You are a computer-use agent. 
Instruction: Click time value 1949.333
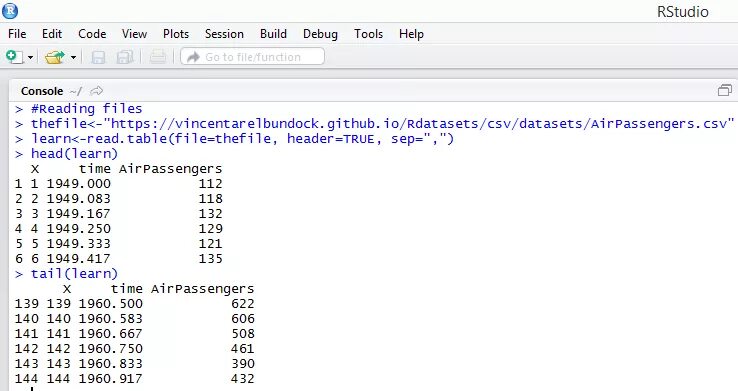(79, 244)
